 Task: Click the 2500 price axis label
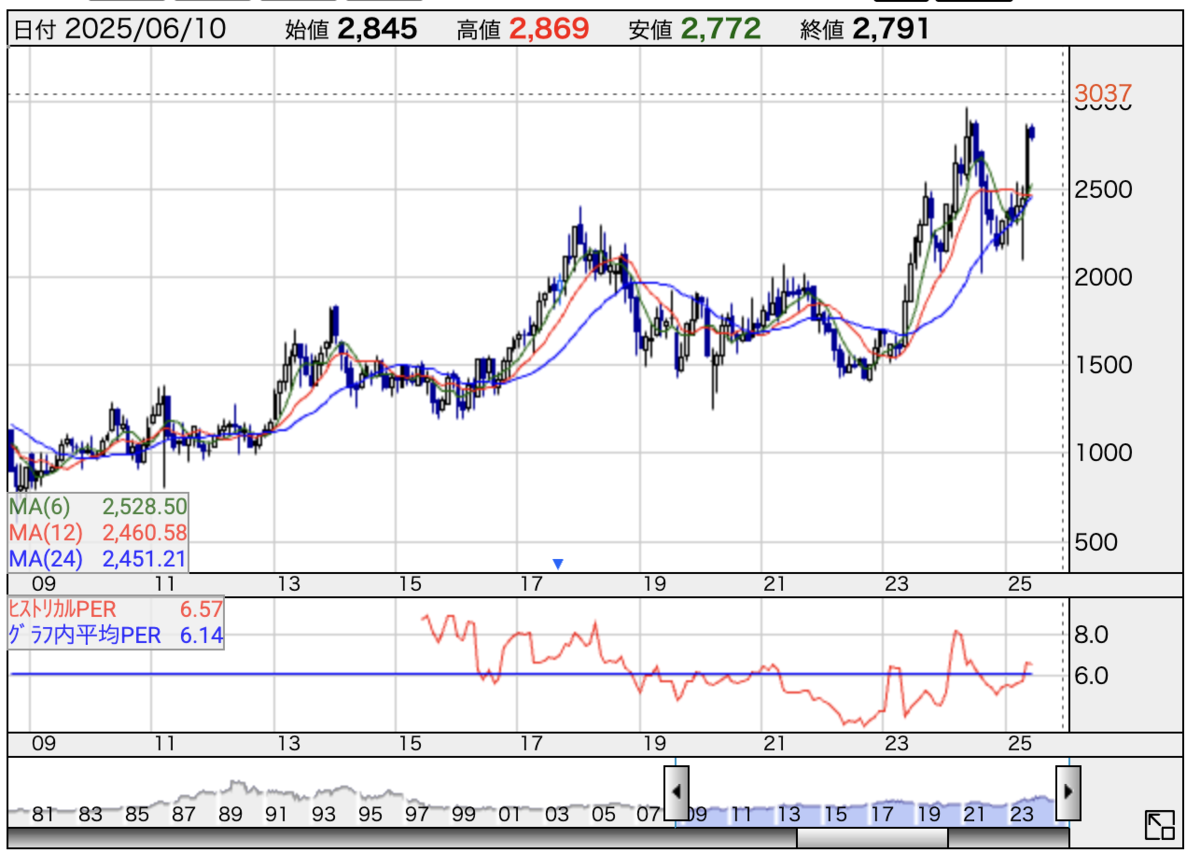1105,189
